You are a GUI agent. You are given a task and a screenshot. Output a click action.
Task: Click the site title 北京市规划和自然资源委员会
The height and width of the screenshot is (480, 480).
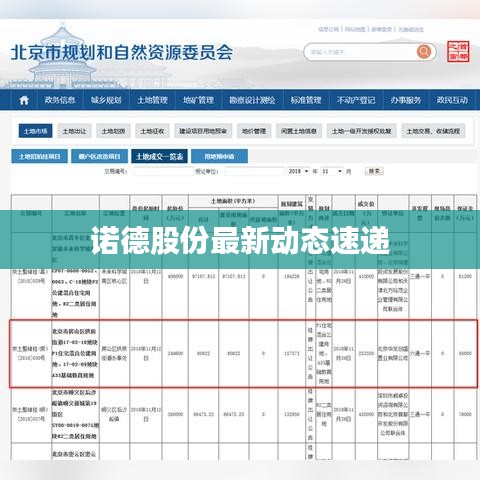(x=122, y=52)
